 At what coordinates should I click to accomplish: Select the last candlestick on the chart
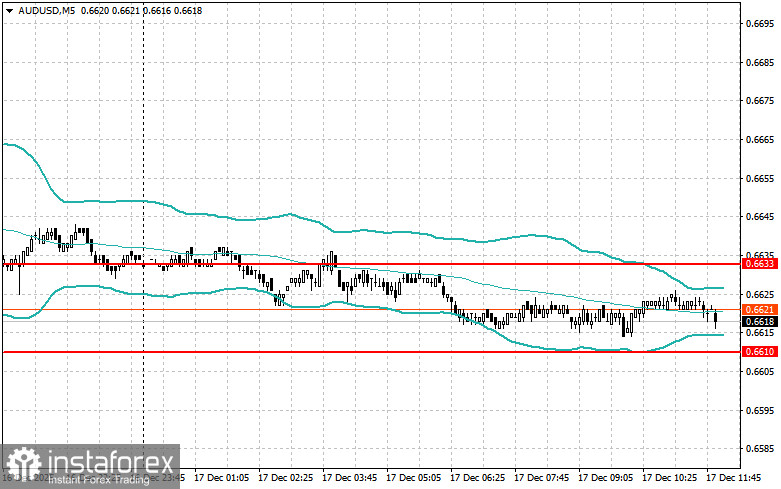pos(716,319)
